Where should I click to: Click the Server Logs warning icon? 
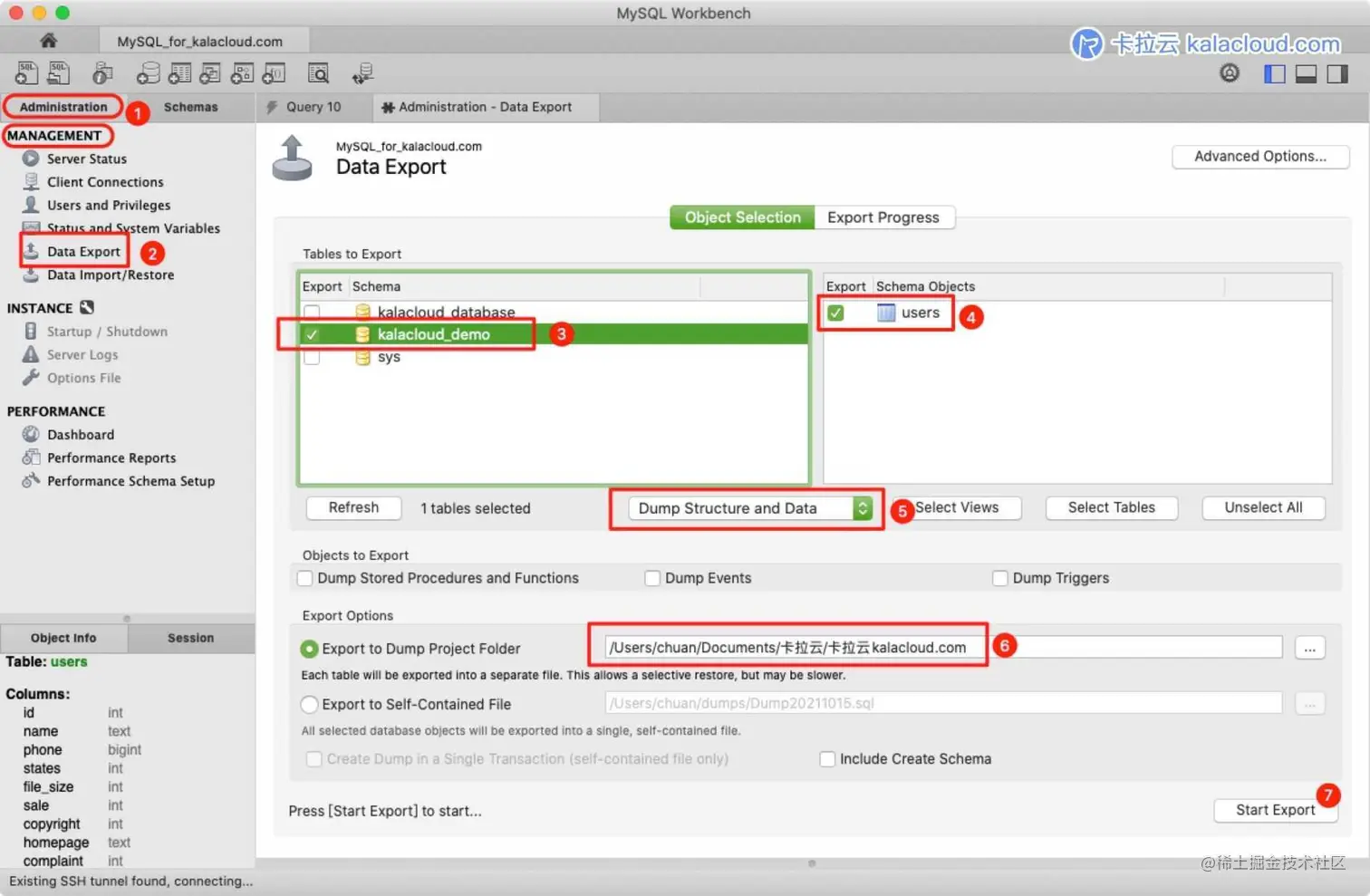(31, 354)
